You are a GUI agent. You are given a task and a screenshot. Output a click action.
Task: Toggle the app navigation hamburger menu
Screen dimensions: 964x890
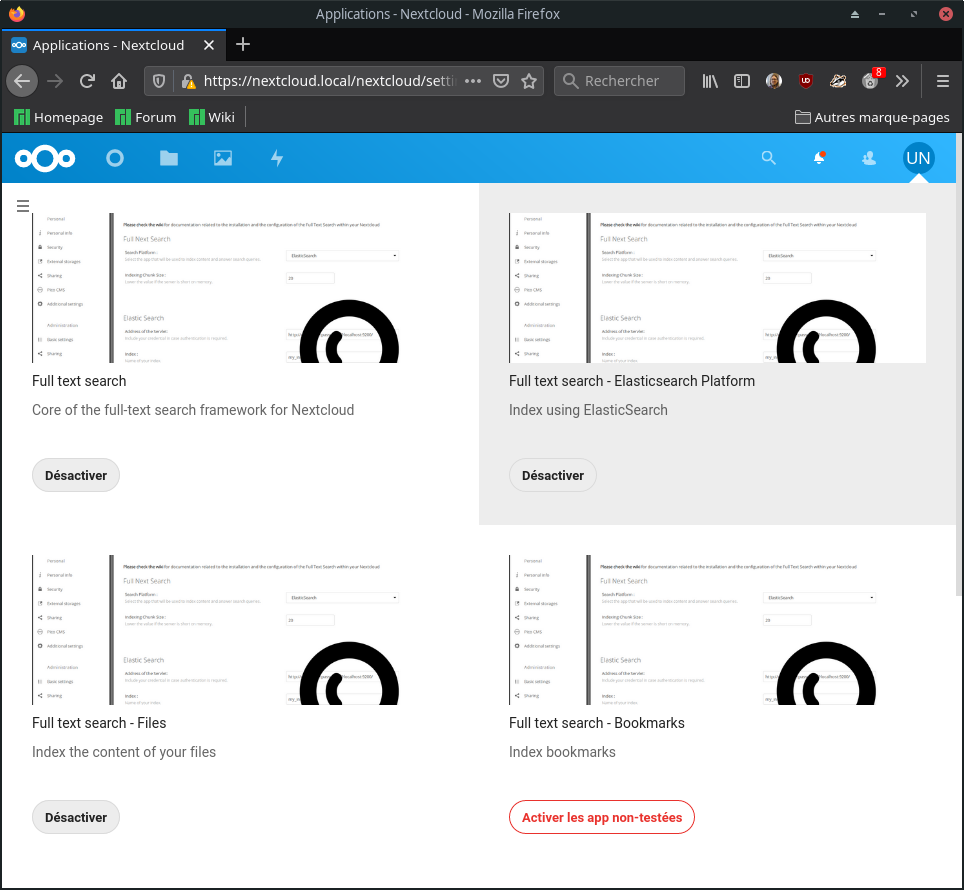pyautogui.click(x=23, y=205)
